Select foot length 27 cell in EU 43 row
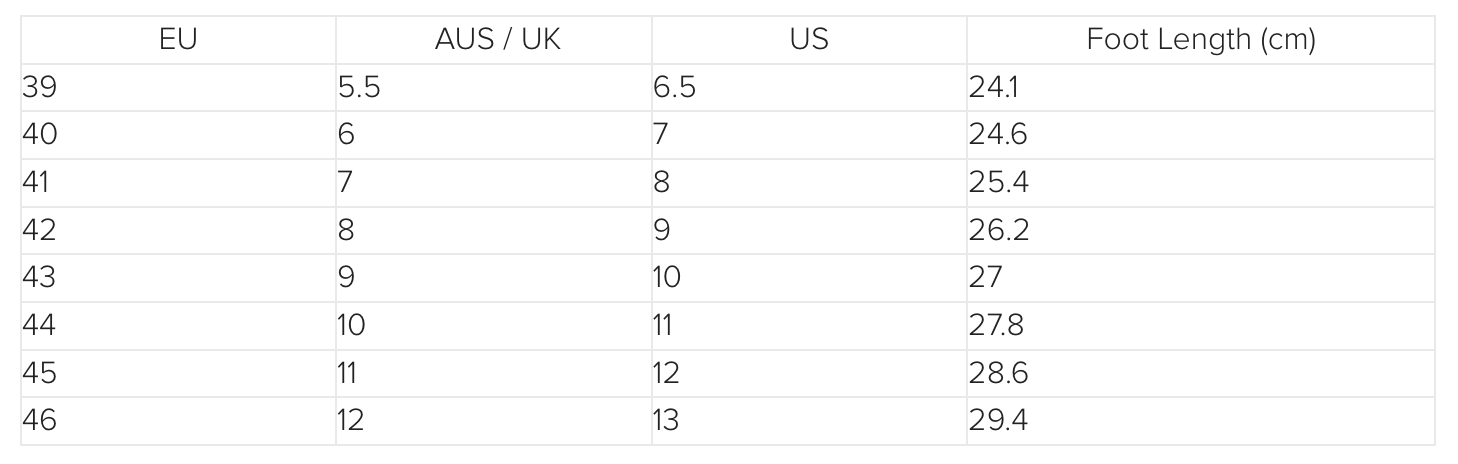 [985, 278]
